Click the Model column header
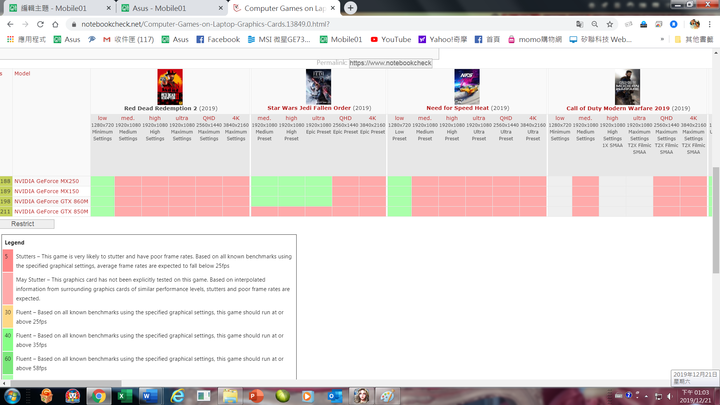 22,73
